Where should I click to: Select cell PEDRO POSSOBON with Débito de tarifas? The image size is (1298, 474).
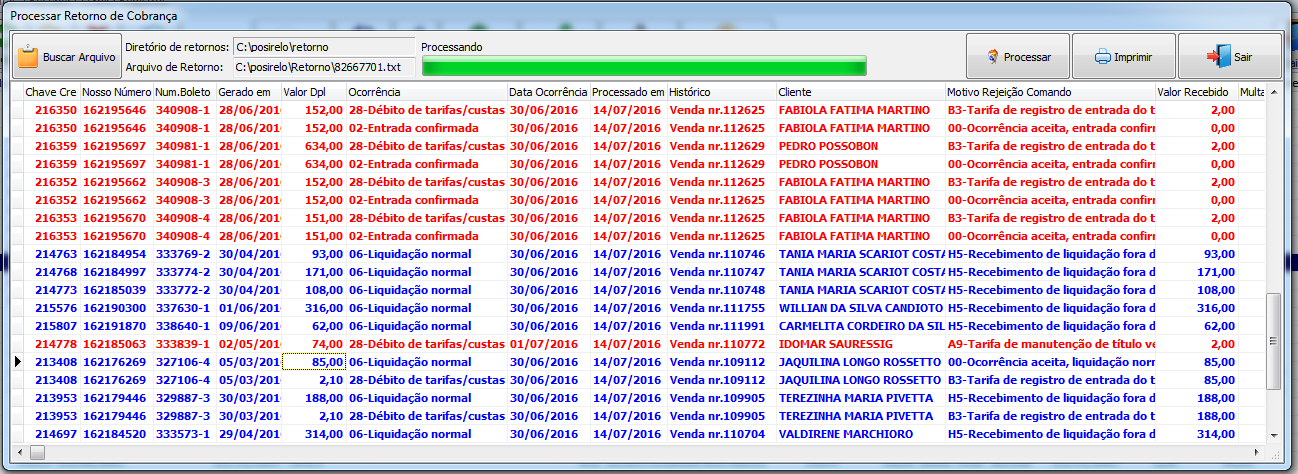pos(859,146)
